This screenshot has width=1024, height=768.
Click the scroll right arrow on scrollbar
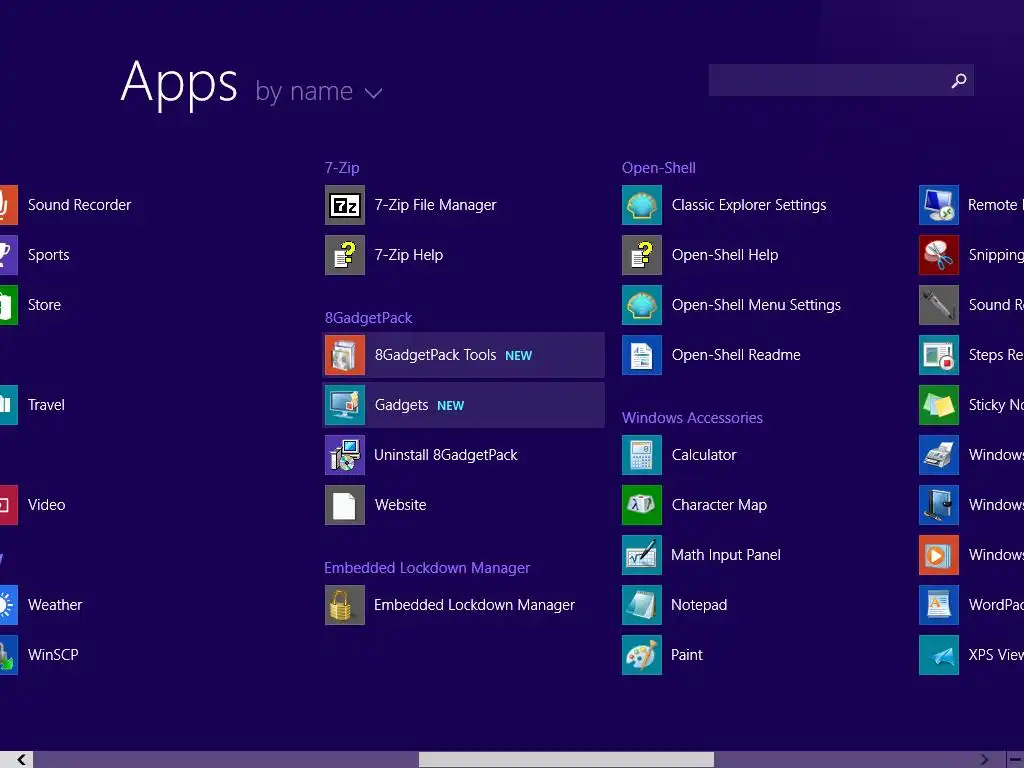click(x=984, y=760)
